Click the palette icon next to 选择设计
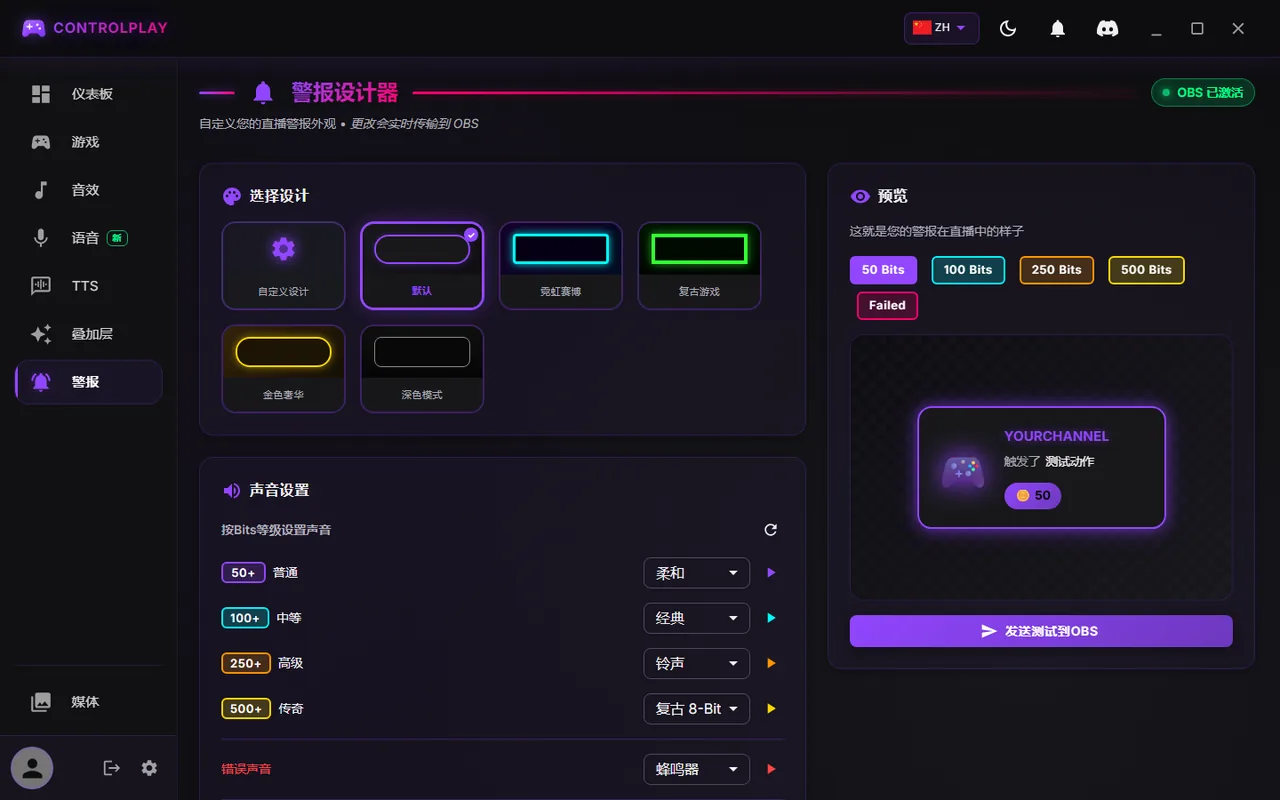This screenshot has height=800, width=1280. click(231, 196)
